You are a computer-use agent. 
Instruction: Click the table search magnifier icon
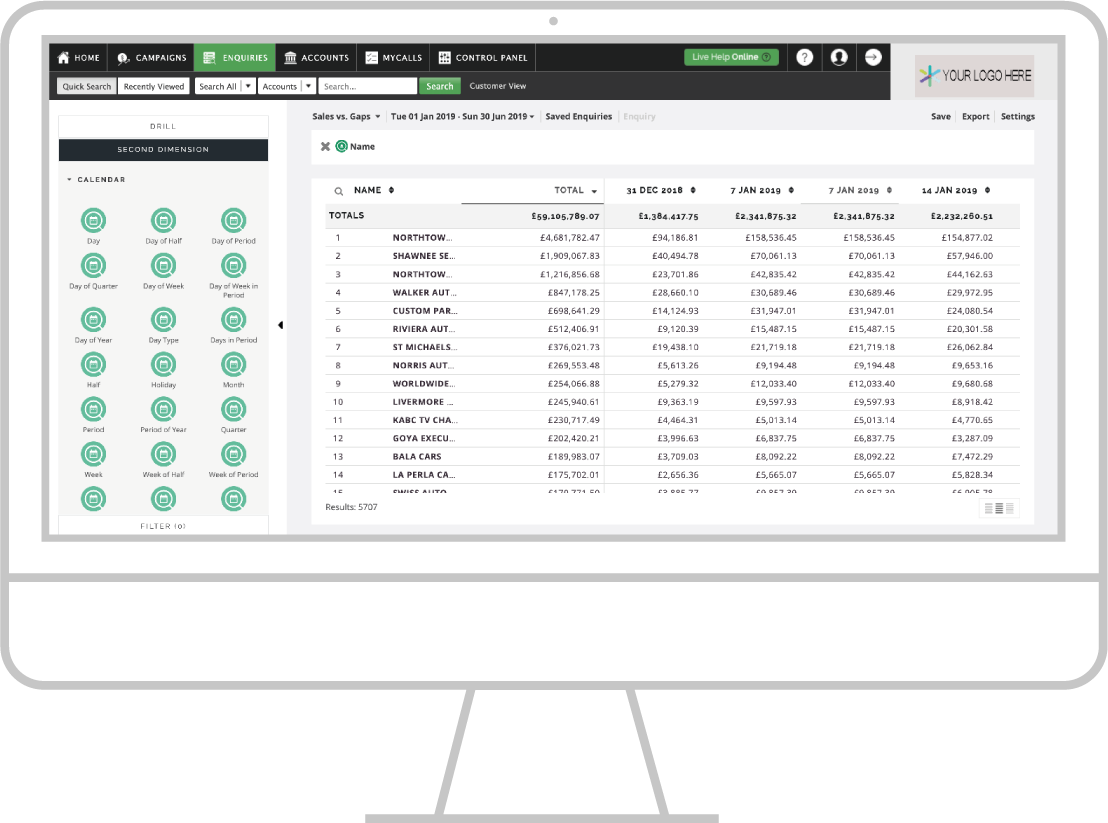pyautogui.click(x=338, y=191)
